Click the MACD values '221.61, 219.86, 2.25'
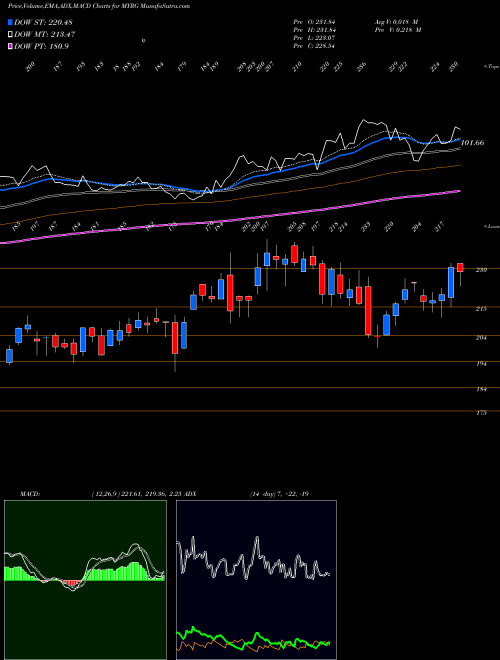This screenshot has width=500, height=660. point(151,494)
